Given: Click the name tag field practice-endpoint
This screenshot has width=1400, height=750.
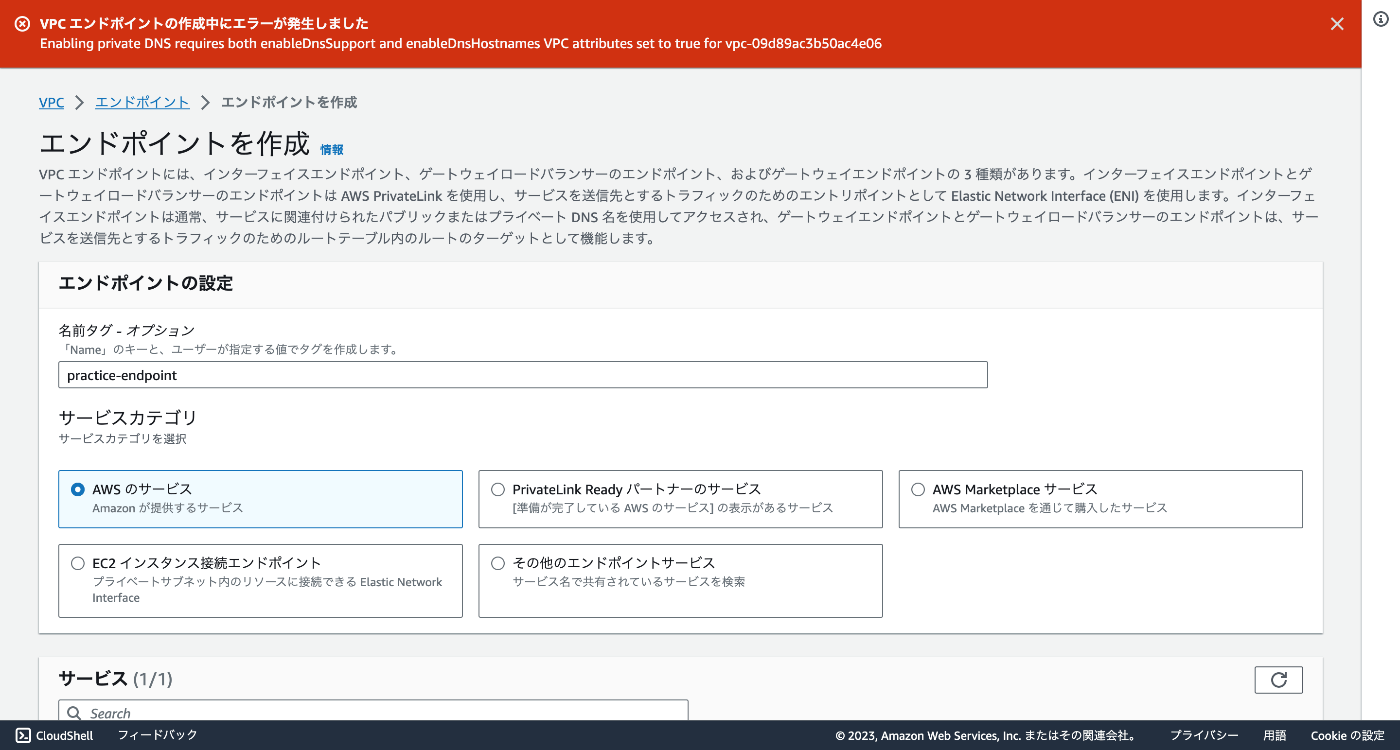Looking at the screenshot, I should tap(523, 375).
